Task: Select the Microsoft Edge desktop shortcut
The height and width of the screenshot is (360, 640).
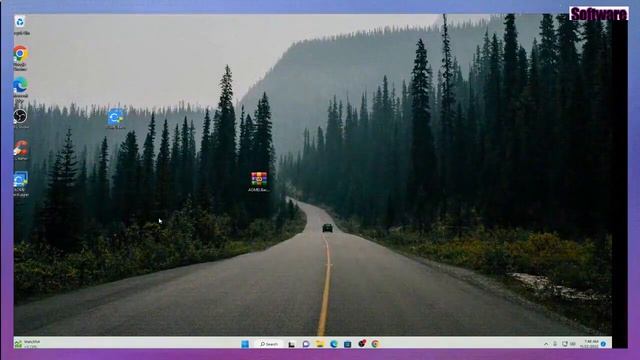Action: coord(20,89)
